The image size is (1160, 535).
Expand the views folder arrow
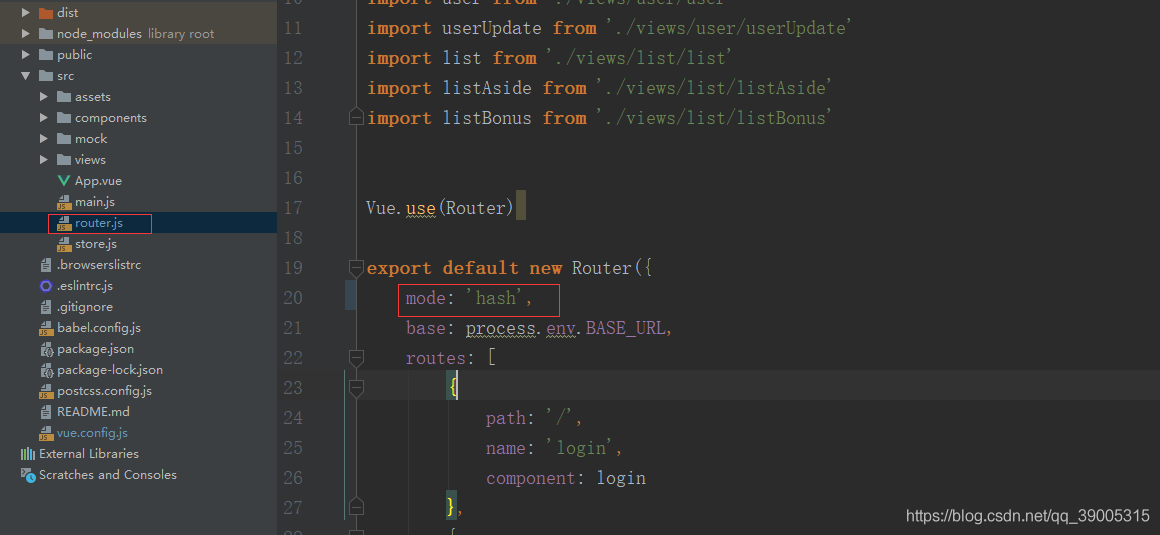click(x=44, y=160)
